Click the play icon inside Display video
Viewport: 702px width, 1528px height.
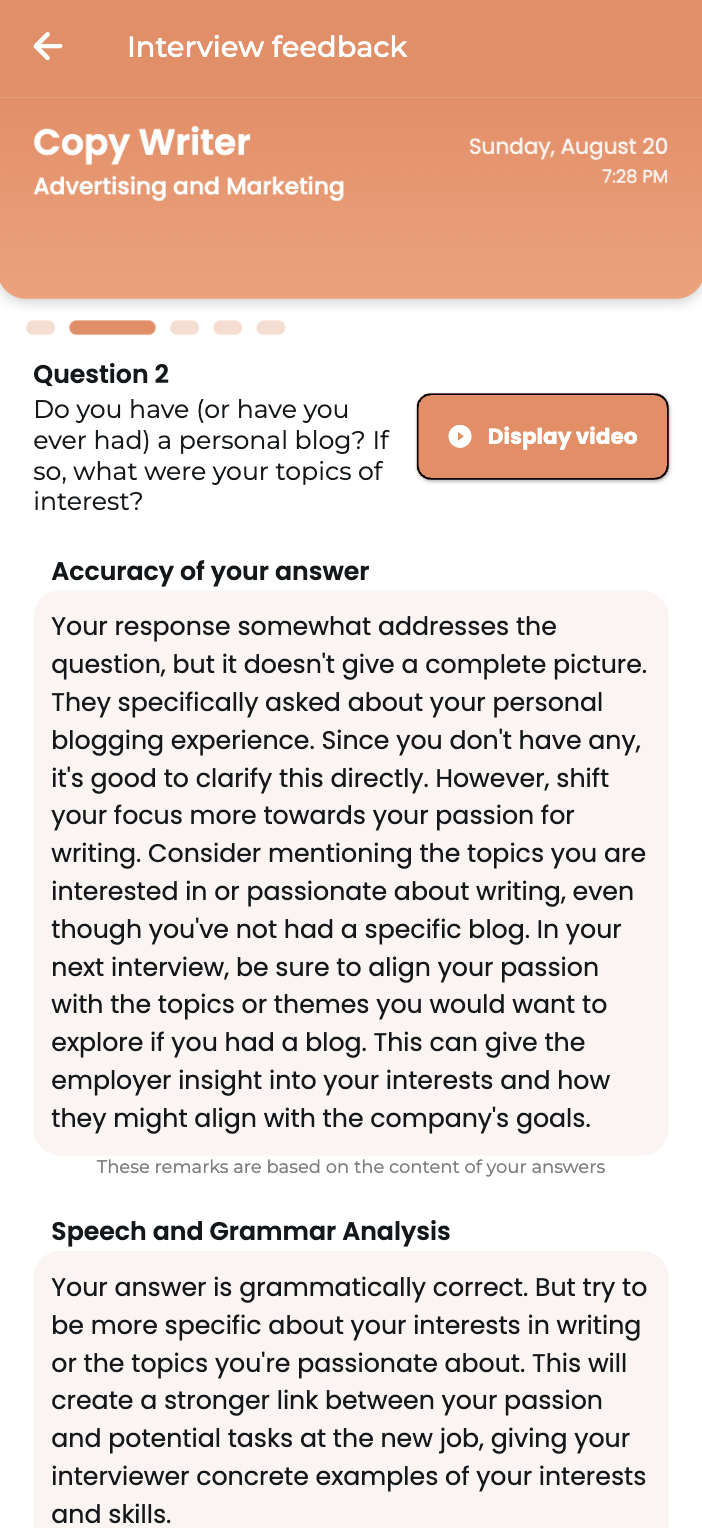click(x=460, y=436)
